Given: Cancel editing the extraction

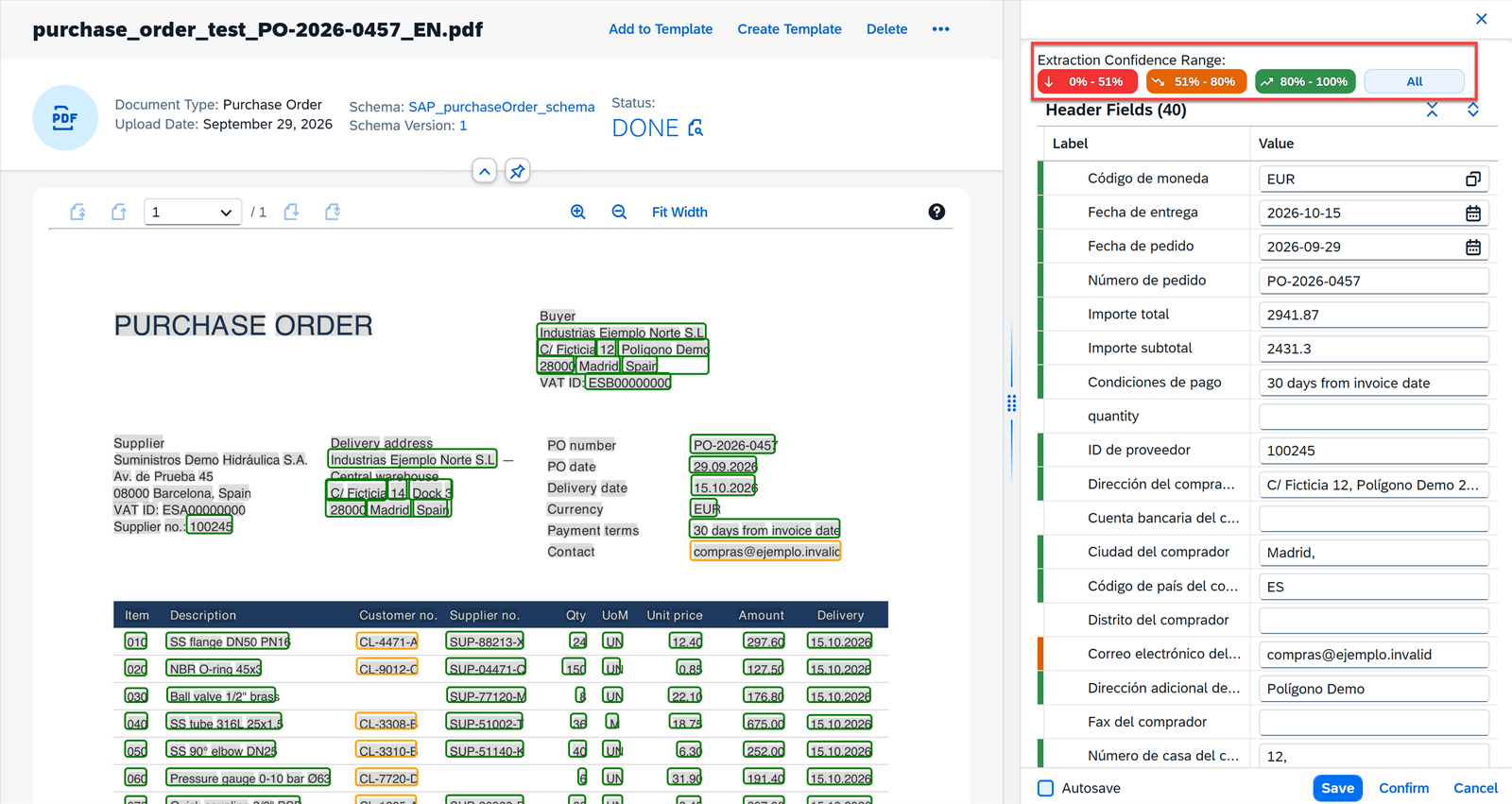Looking at the screenshot, I should (x=1475, y=788).
